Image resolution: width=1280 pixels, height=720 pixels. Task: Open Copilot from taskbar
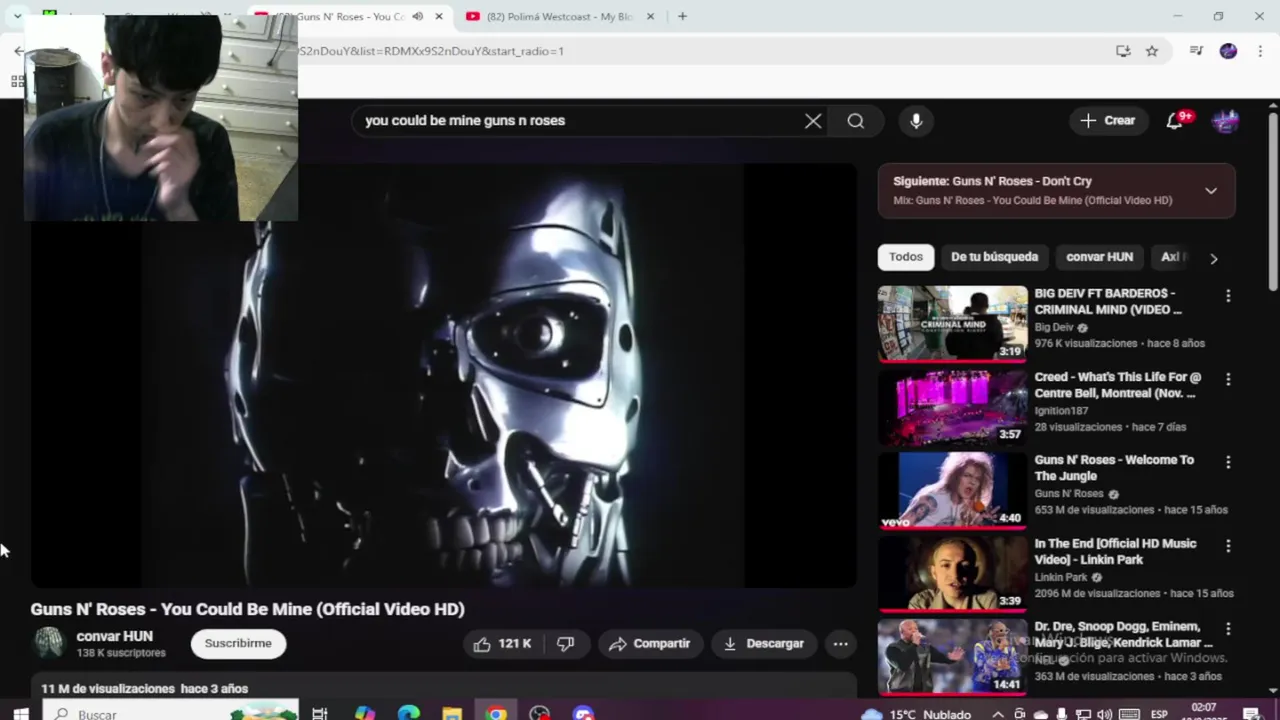[364, 714]
